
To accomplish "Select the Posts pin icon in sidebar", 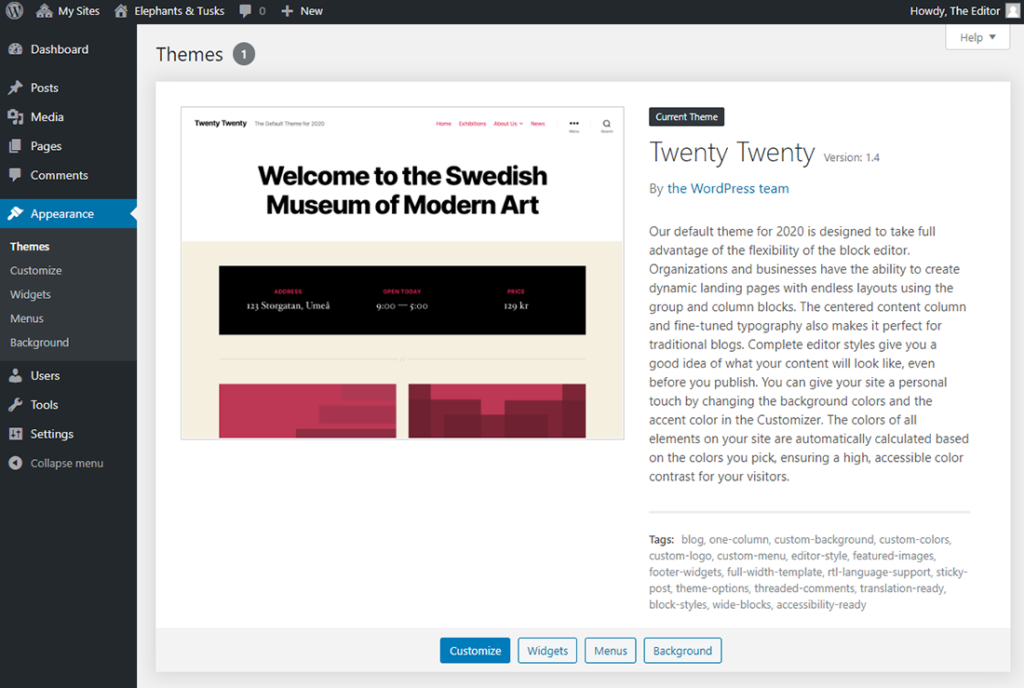I will pos(14,87).
